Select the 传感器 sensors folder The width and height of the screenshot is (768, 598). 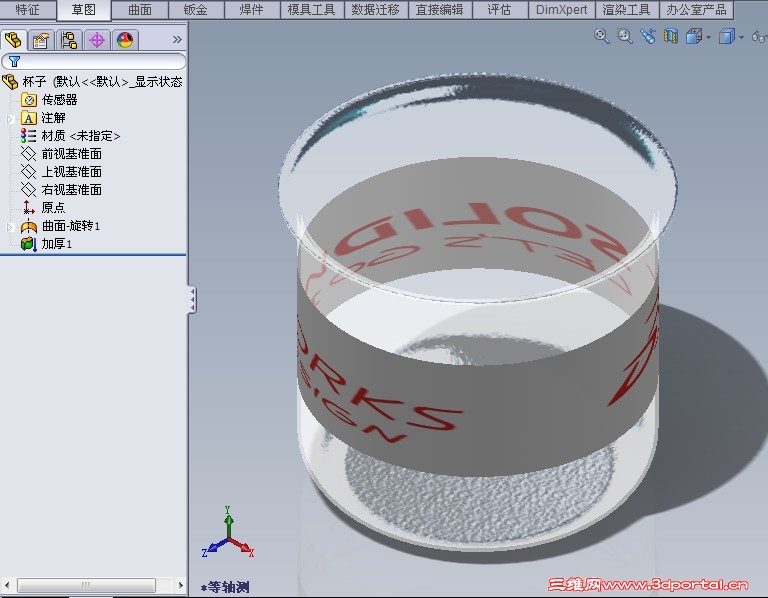point(49,99)
